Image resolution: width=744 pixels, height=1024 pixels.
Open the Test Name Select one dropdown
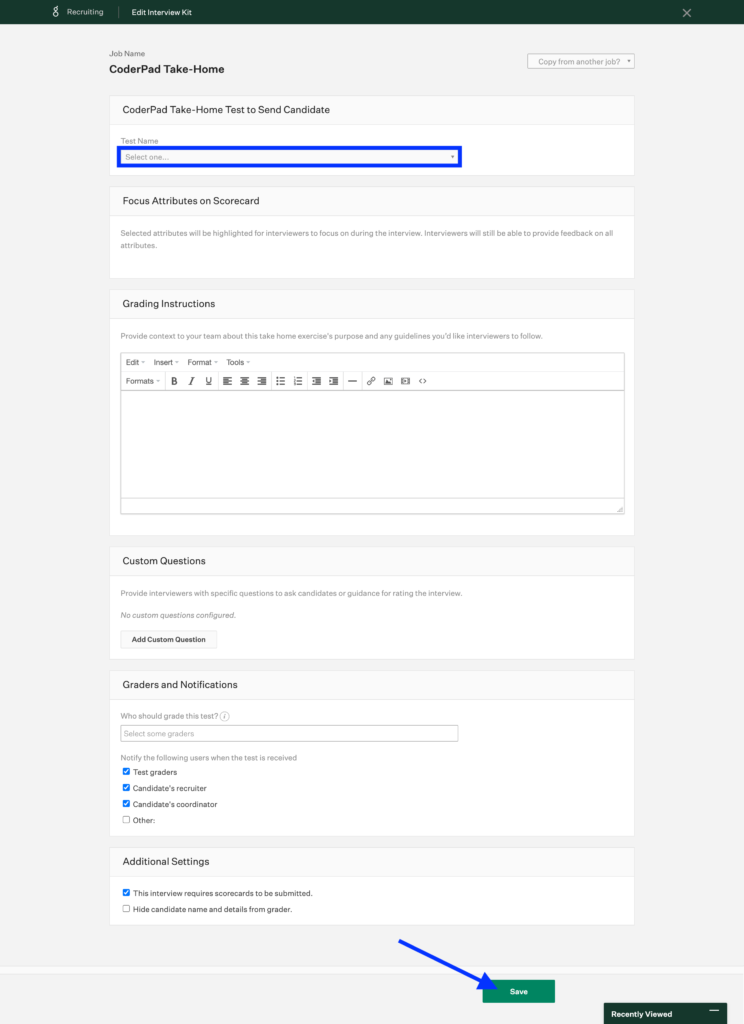coord(290,157)
